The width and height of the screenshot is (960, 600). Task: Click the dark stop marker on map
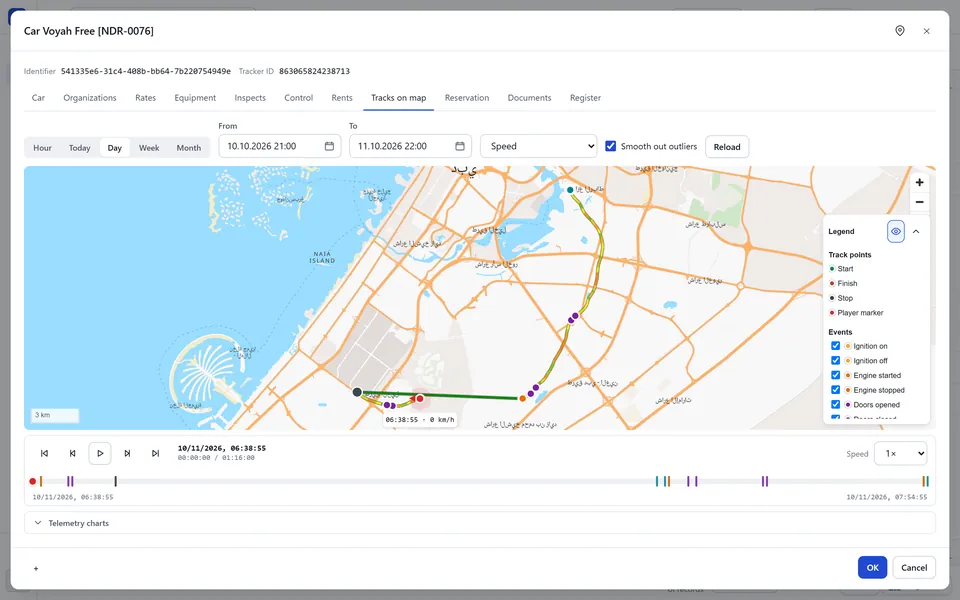tap(358, 392)
